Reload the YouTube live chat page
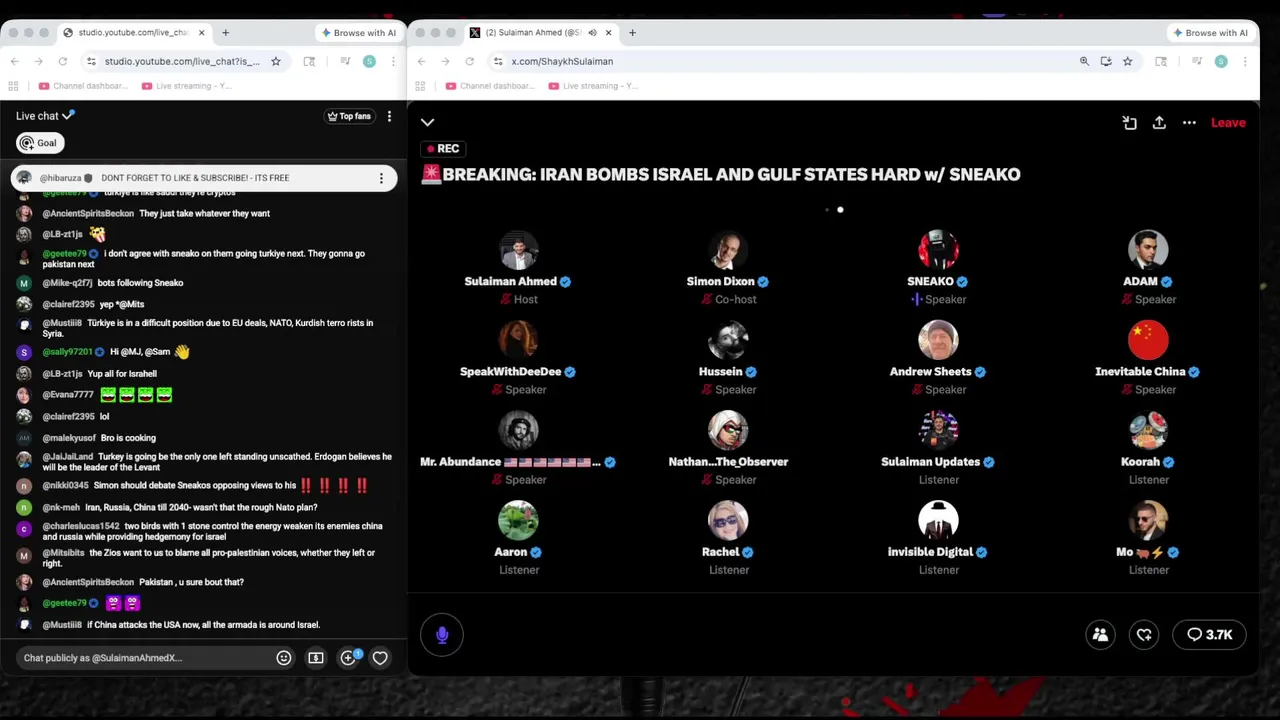This screenshot has width=1280, height=720. point(62,62)
